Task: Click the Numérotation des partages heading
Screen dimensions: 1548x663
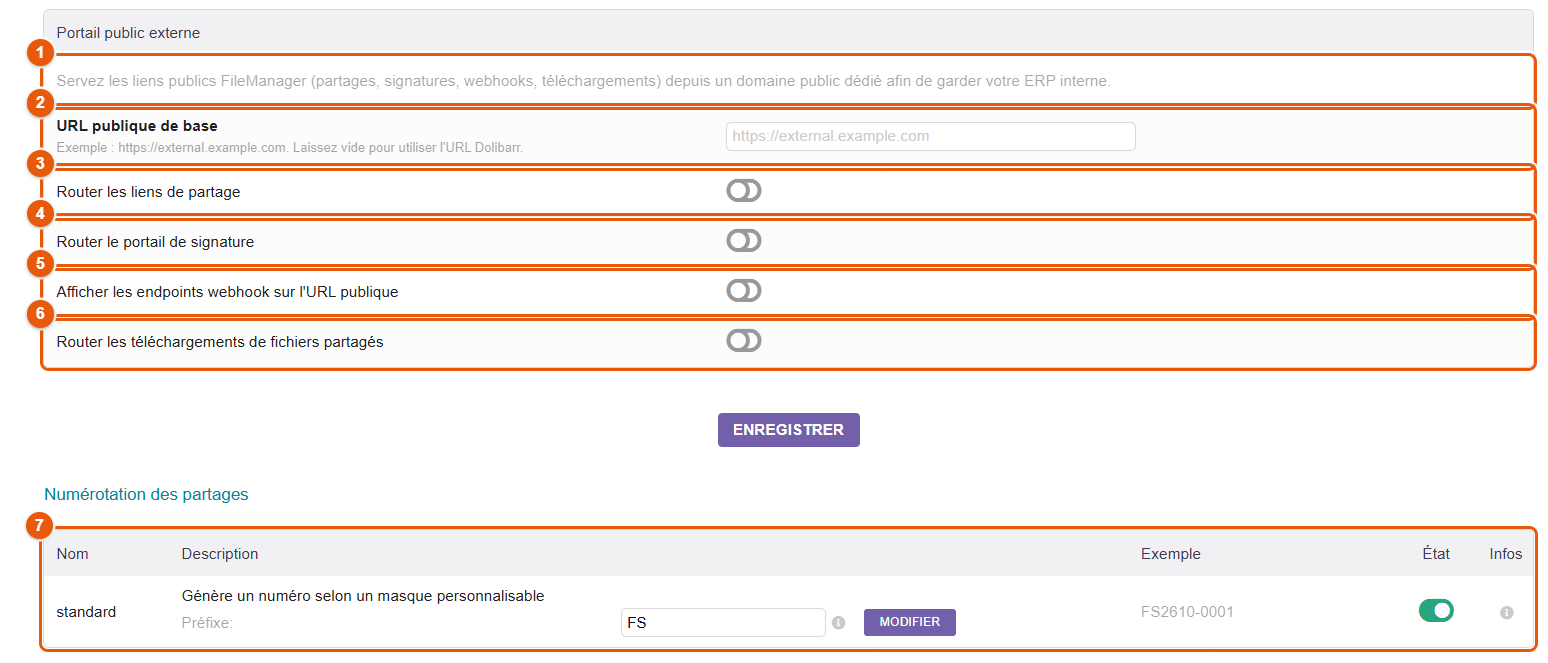Action: pyautogui.click(x=146, y=494)
